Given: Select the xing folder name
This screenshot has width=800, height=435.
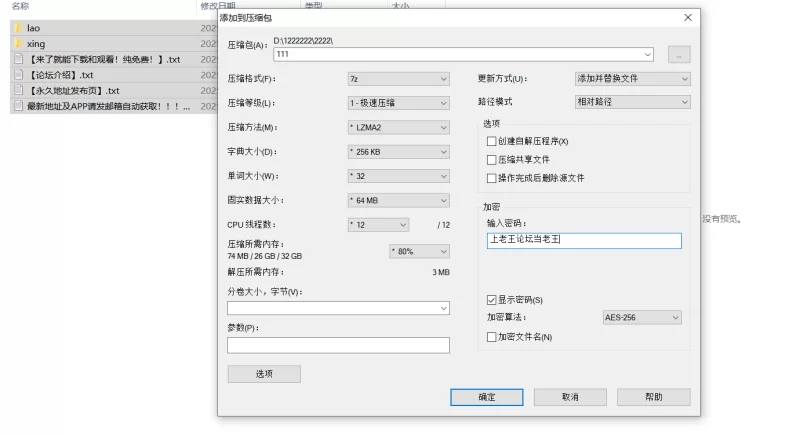Looking at the screenshot, I should point(36,44).
